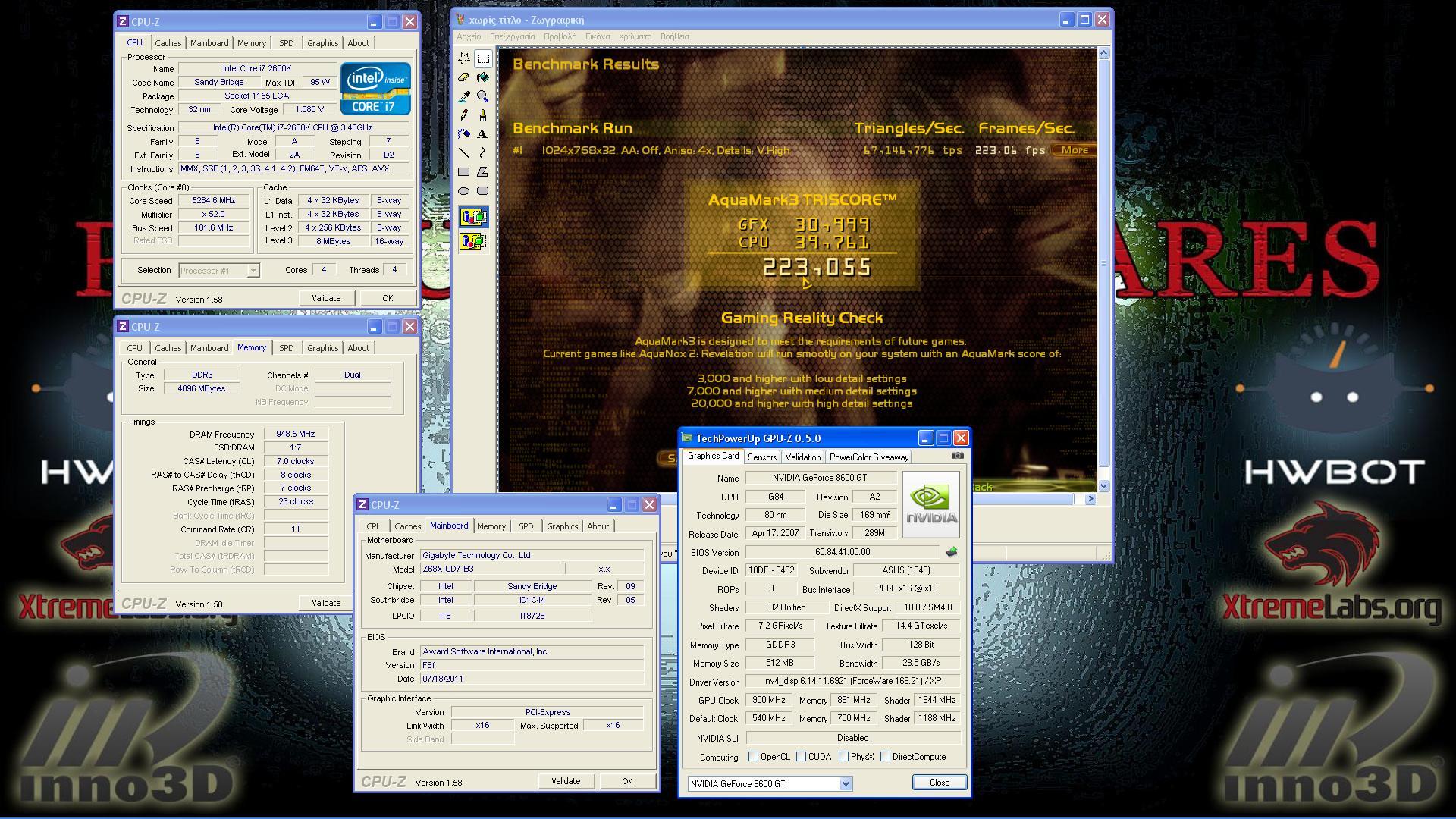The height and width of the screenshot is (819, 1456).
Task: Click Paint vertical scrollbar up arrow
Action: 1104,52
